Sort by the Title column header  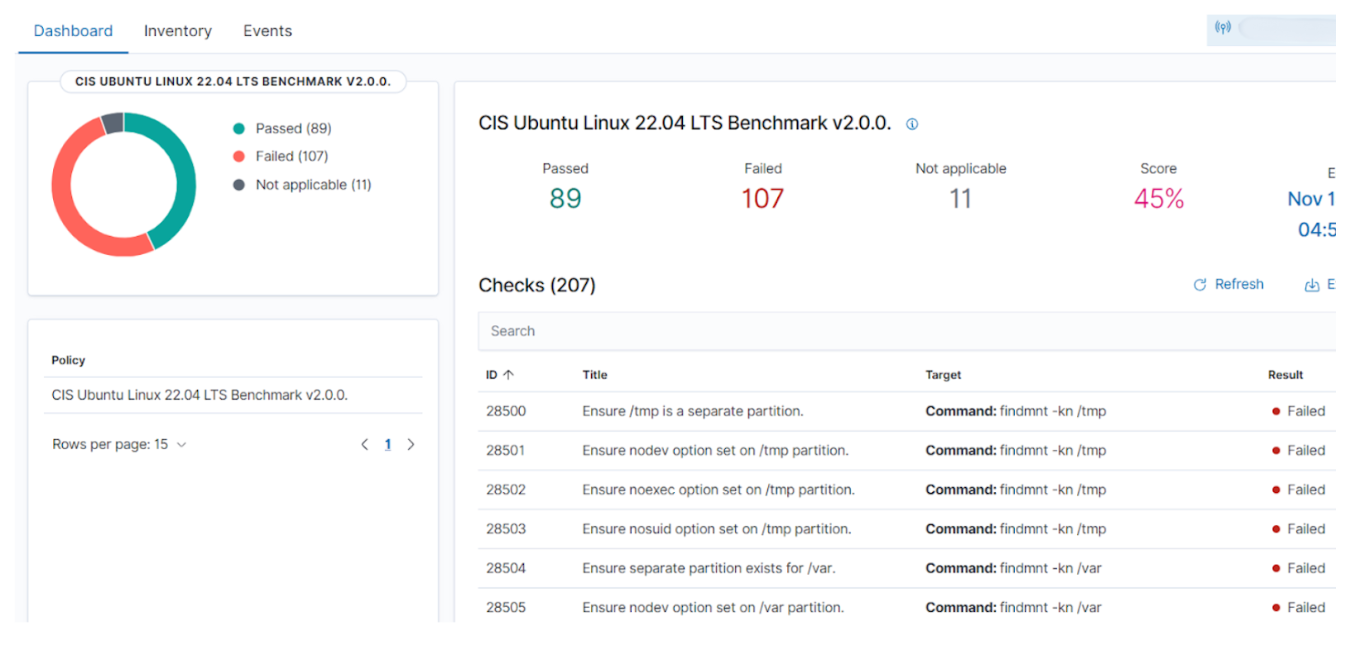(595, 375)
